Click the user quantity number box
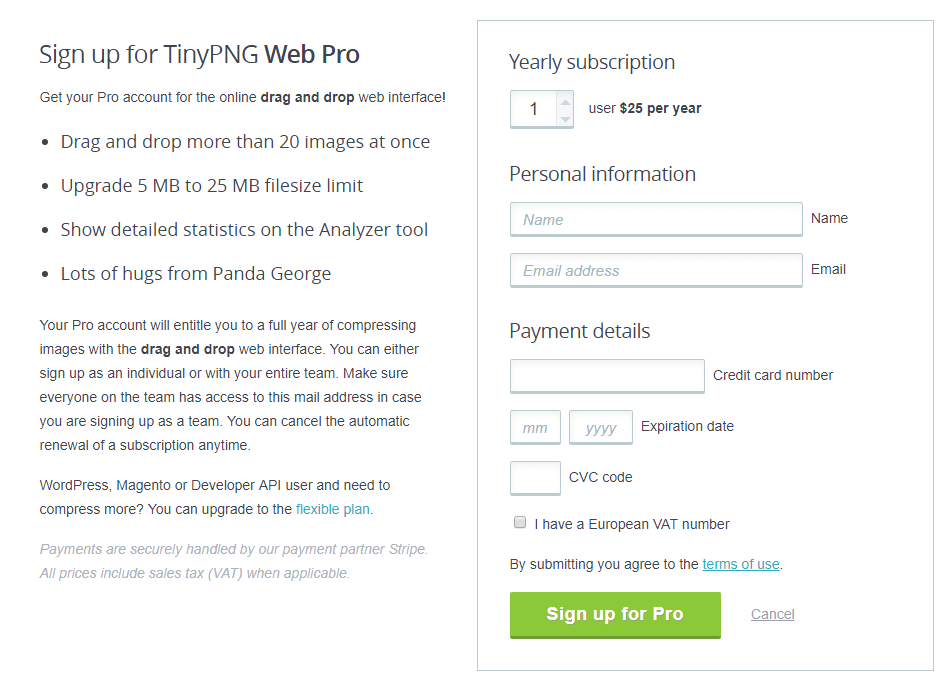This screenshot has height=690, width=949. (534, 109)
